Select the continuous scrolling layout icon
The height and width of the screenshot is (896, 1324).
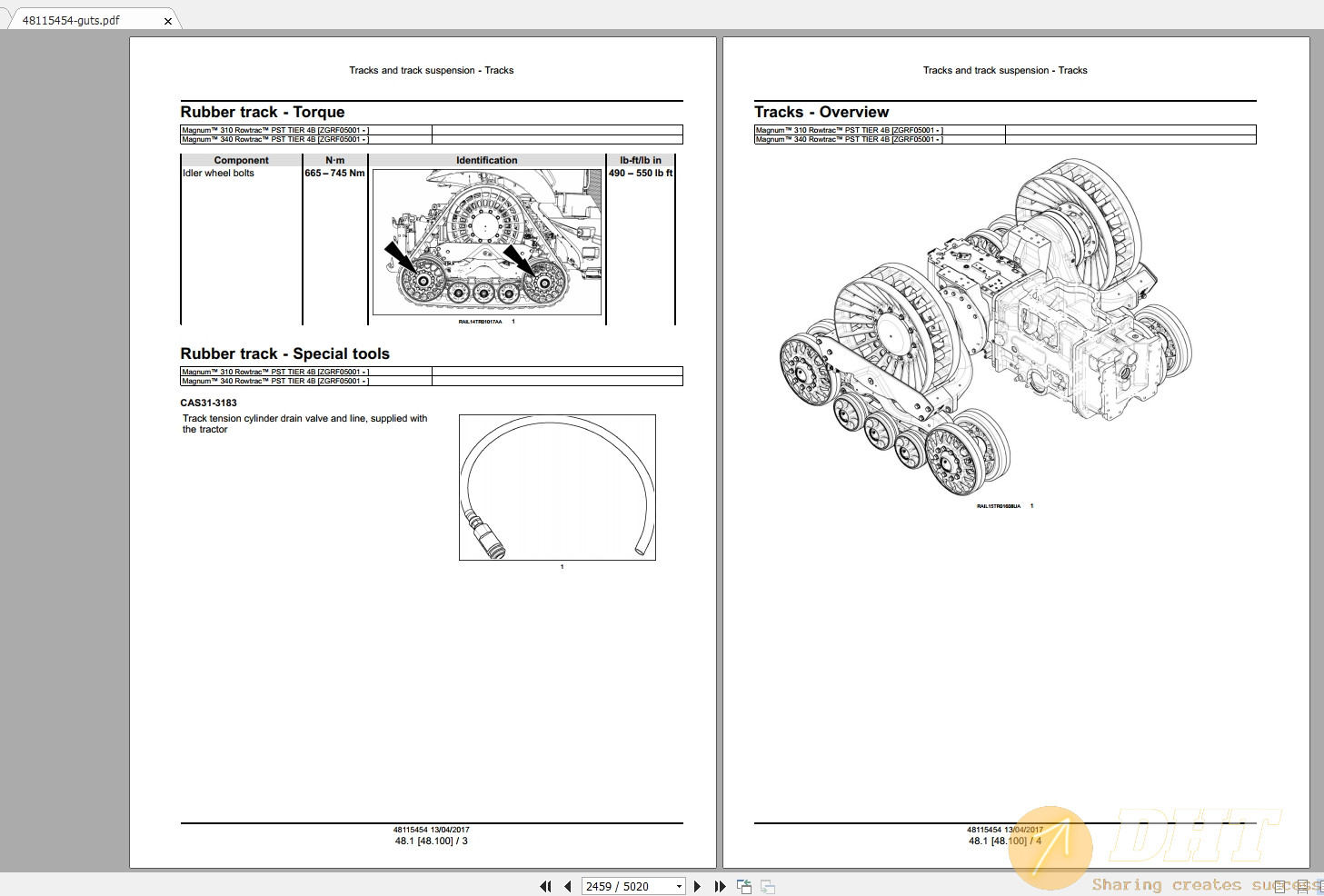[x=1302, y=886]
